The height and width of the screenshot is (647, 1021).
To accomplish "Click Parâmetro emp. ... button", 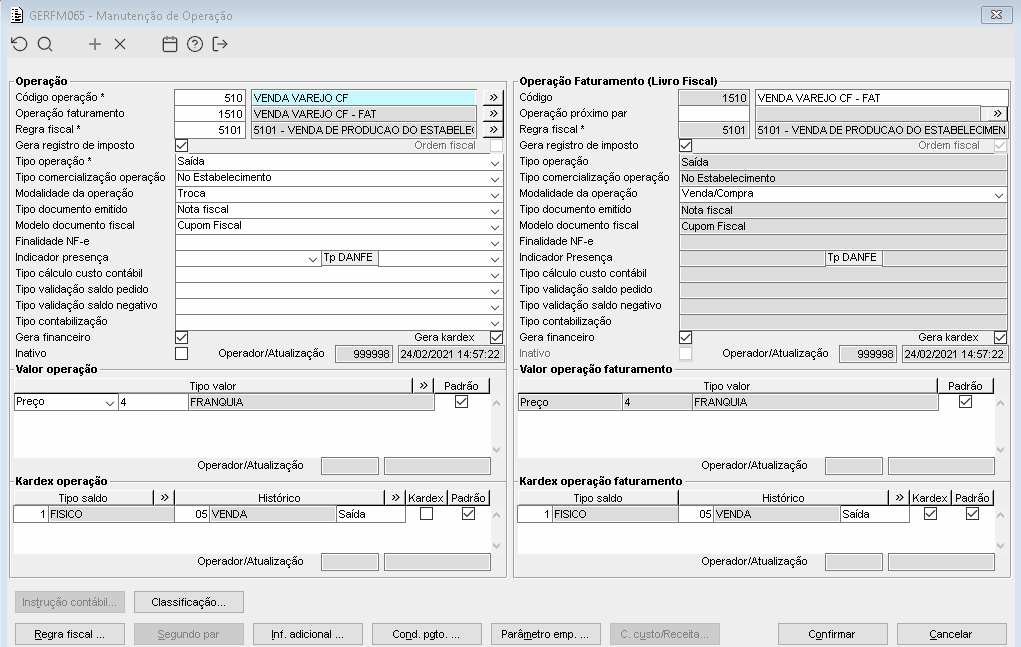I will pyautogui.click(x=545, y=634).
